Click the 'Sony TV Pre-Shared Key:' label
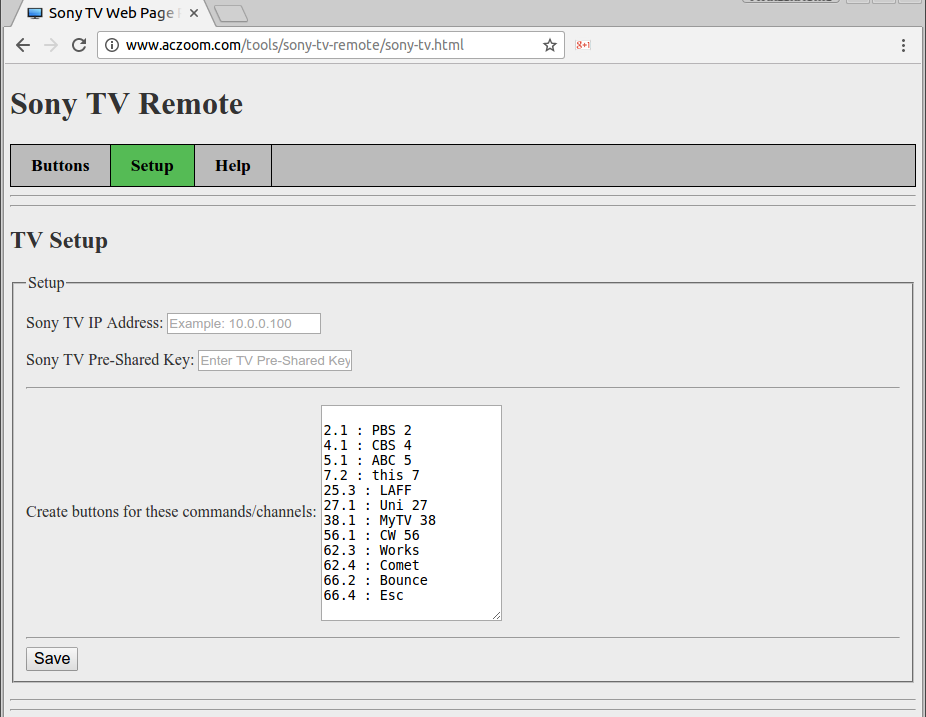 click(110, 360)
